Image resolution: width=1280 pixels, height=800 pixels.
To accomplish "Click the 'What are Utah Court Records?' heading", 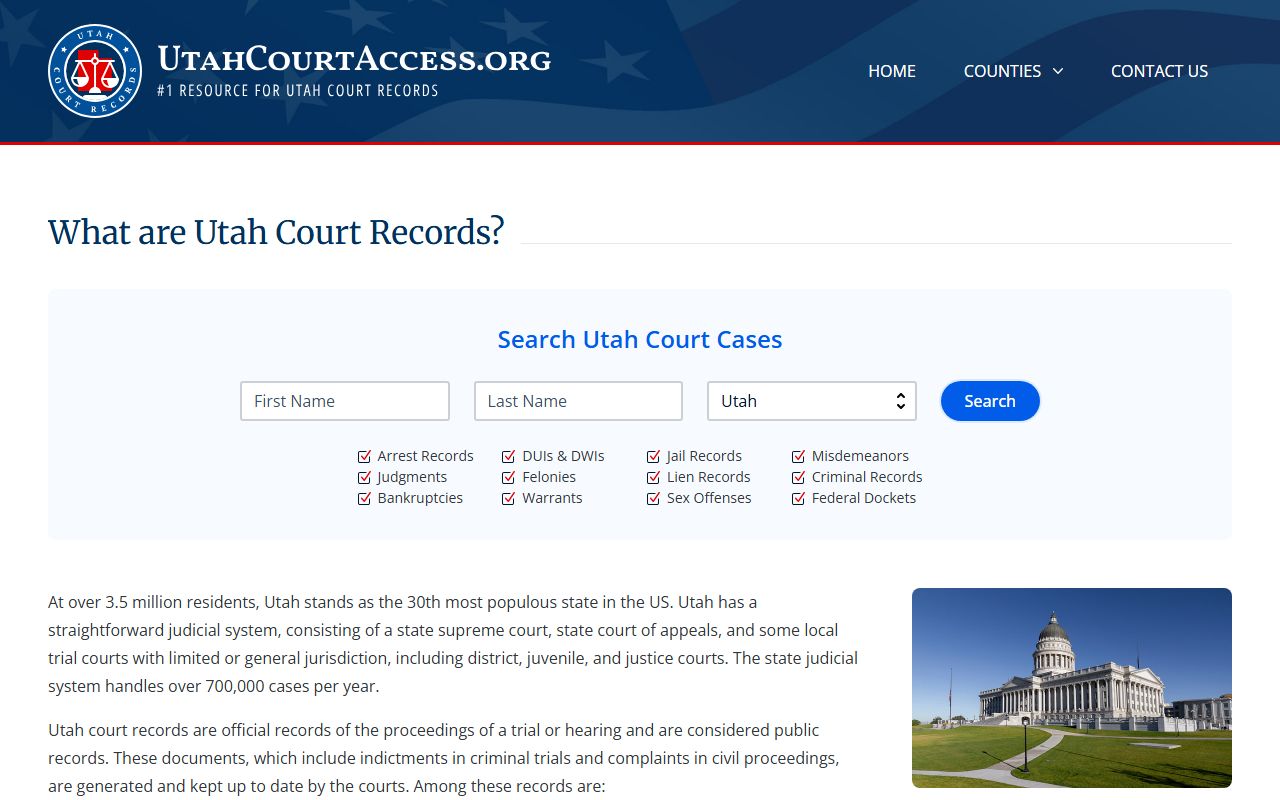I will (x=276, y=232).
